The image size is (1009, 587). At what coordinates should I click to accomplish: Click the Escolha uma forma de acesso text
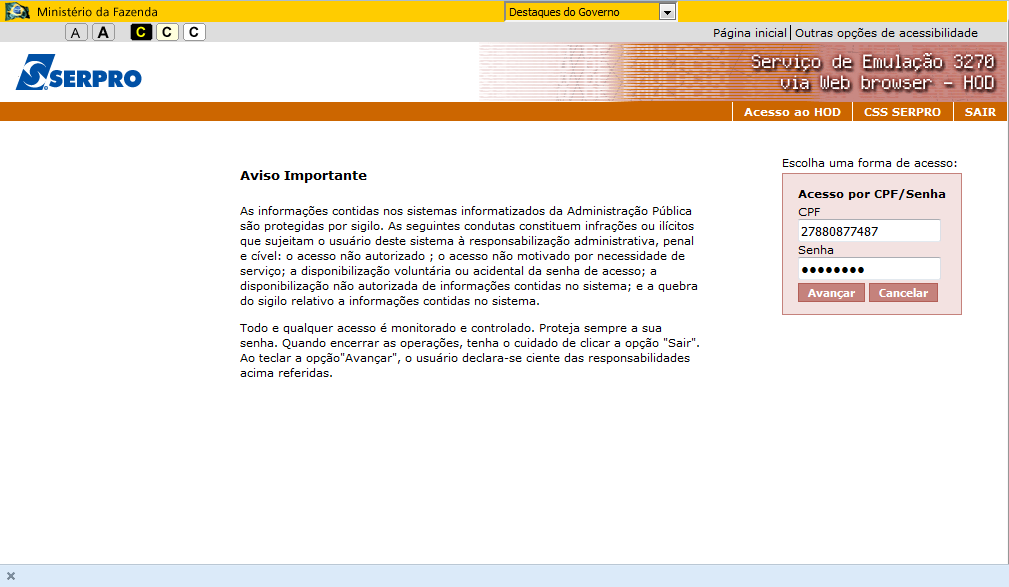pyautogui.click(x=869, y=163)
